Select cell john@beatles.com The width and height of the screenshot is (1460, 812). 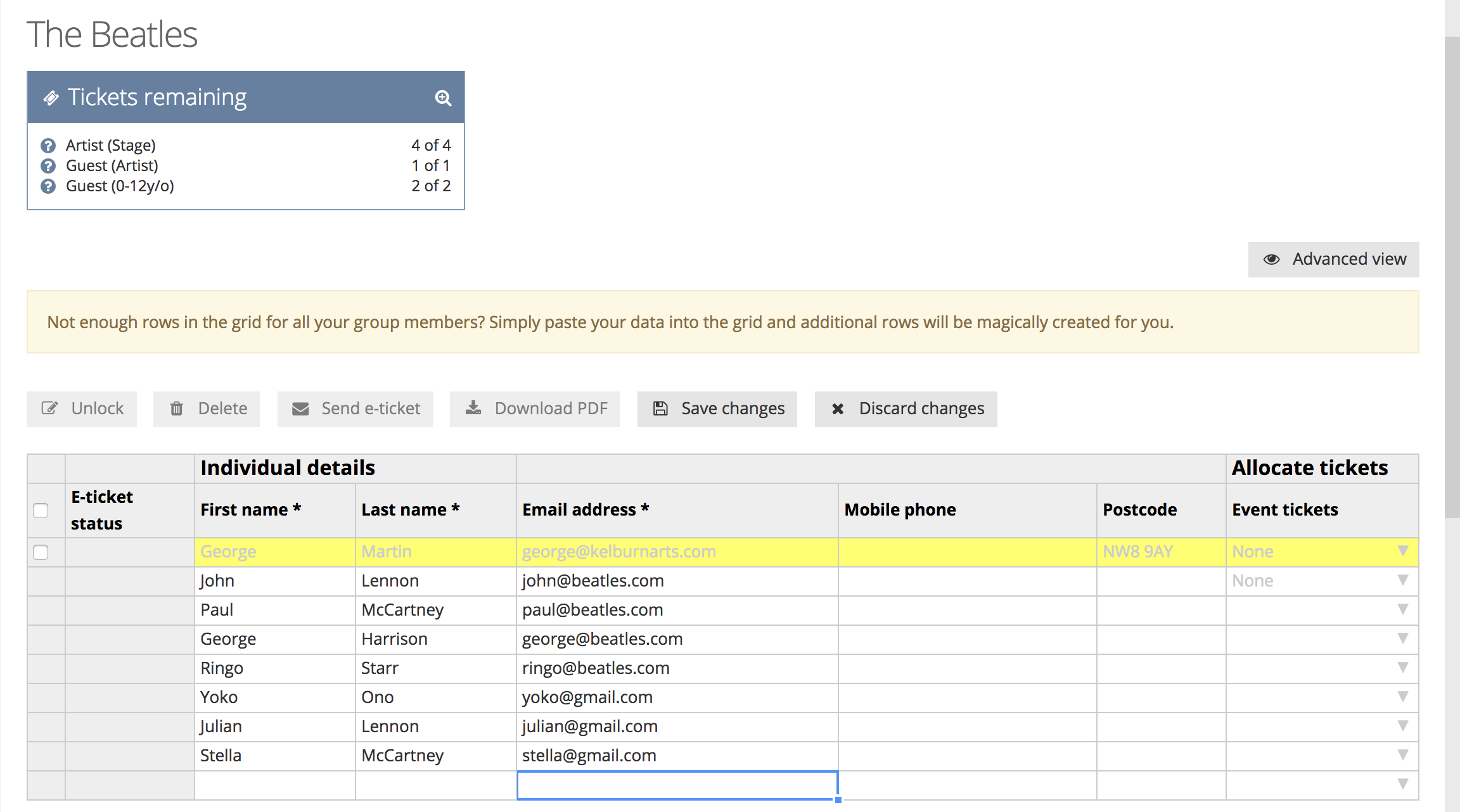(x=677, y=581)
